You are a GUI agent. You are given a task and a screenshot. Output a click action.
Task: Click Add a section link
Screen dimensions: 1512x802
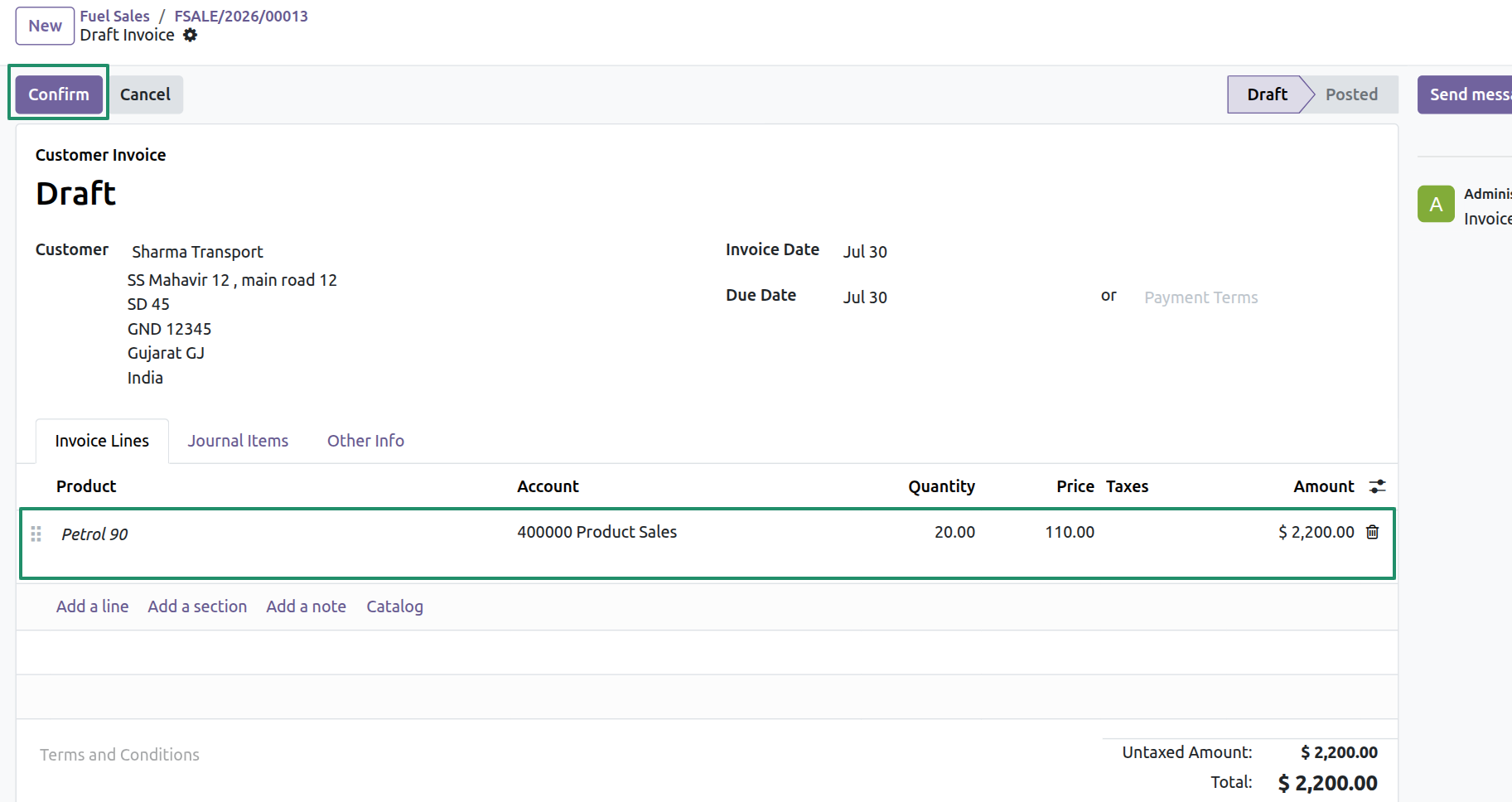pyautogui.click(x=197, y=606)
